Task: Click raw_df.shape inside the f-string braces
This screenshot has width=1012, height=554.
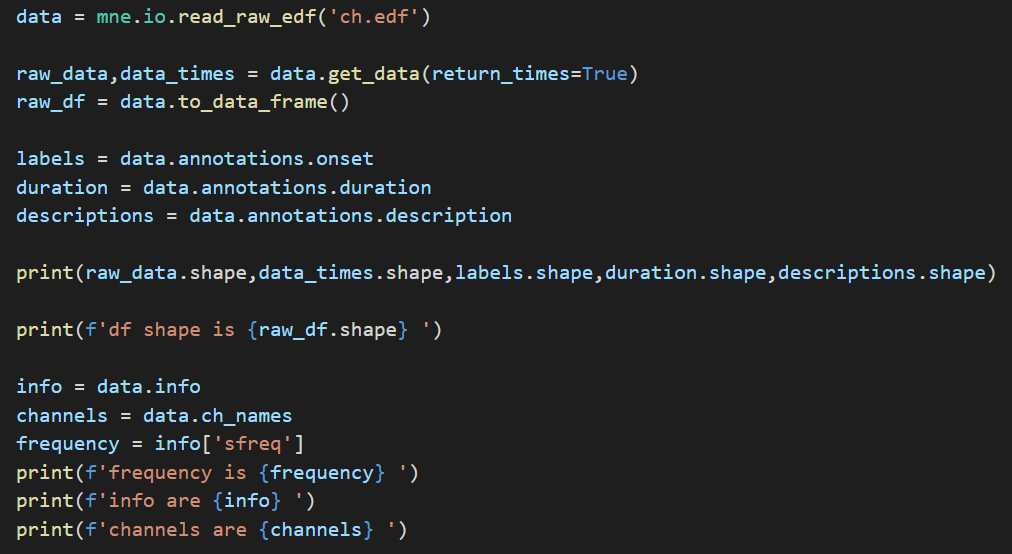Action: 327,330
